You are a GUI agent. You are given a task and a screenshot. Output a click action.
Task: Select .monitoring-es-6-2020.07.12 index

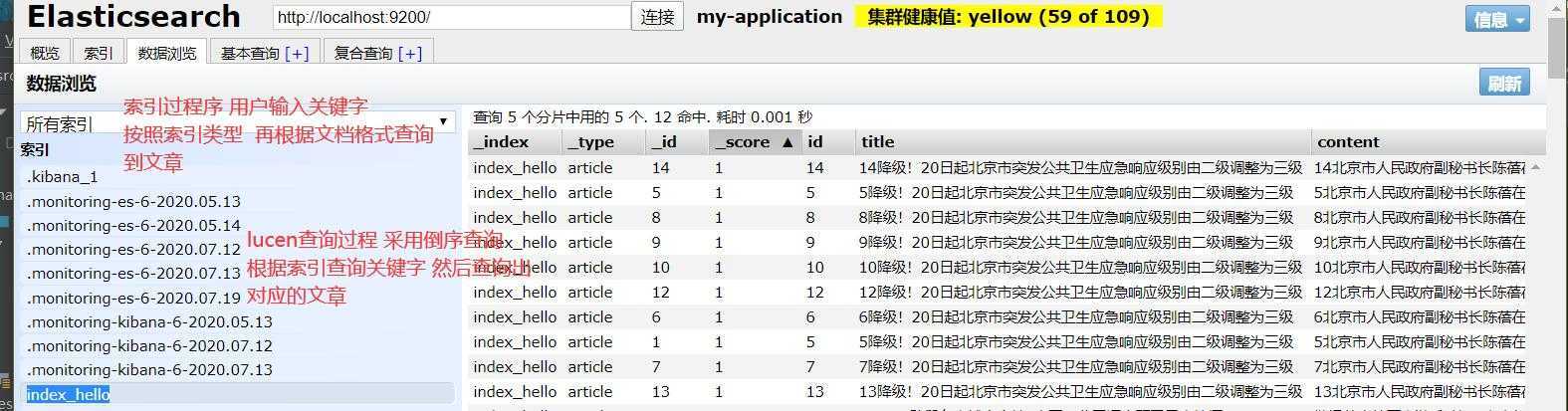point(238,250)
